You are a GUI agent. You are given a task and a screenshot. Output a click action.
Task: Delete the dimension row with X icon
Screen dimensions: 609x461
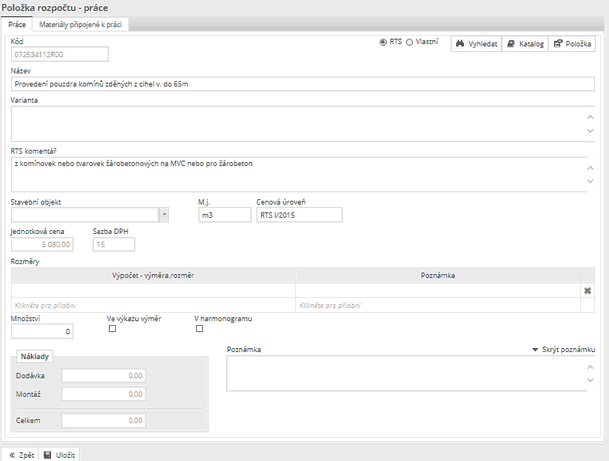(587, 291)
